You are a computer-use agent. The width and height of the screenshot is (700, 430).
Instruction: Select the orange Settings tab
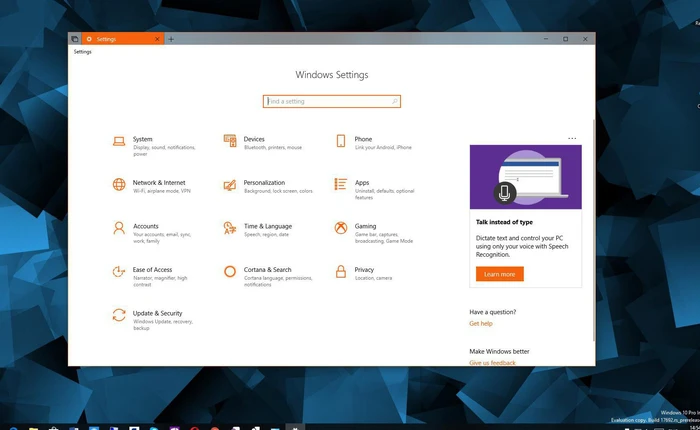(123, 39)
